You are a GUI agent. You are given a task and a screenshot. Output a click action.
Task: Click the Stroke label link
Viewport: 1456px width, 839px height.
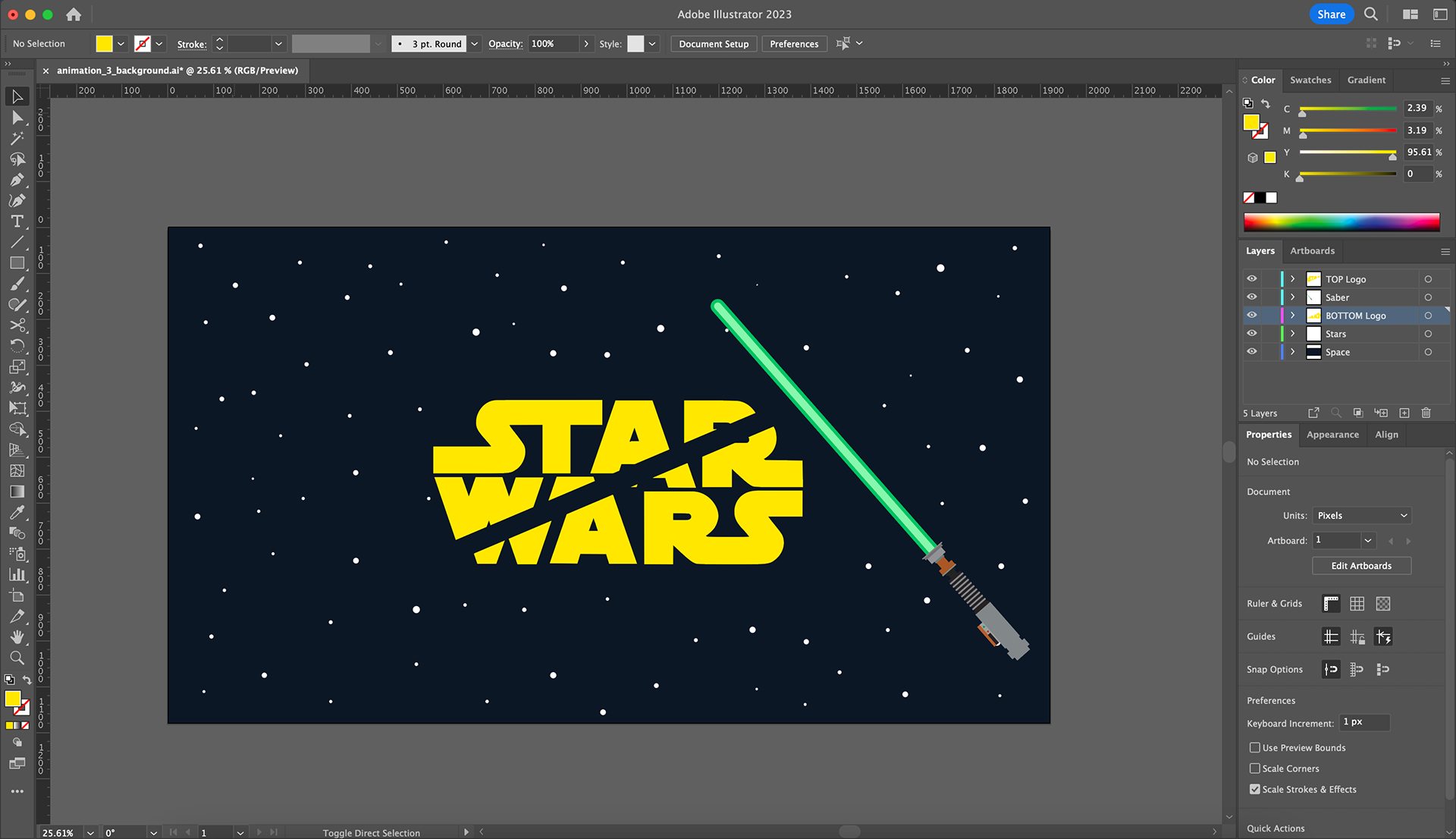[x=192, y=44]
